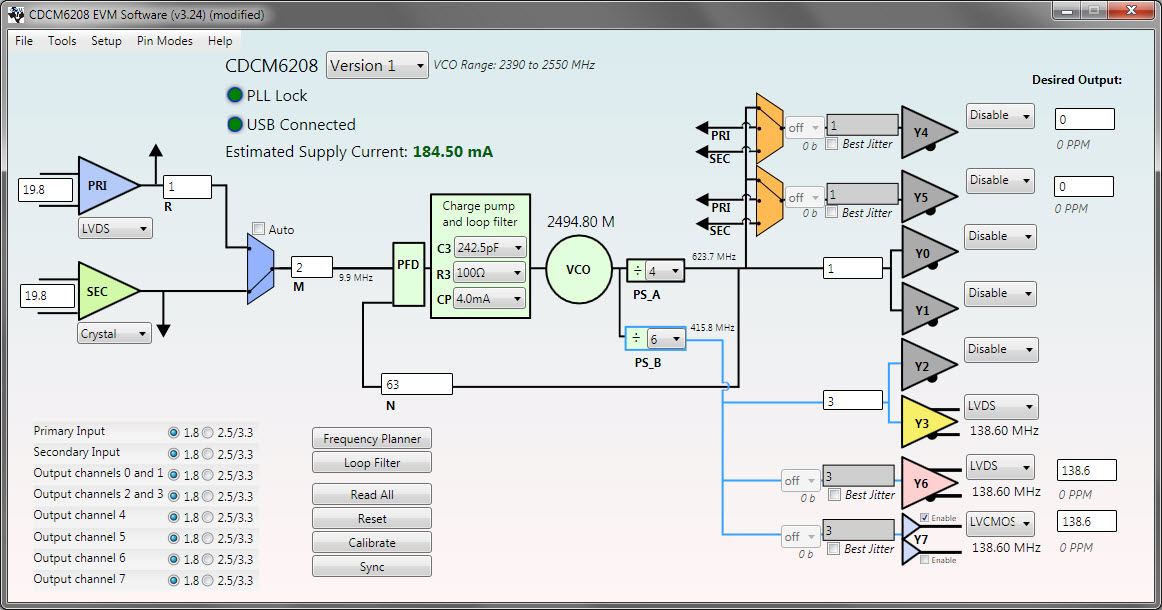Open PS_A divider dropdown

coord(664,271)
